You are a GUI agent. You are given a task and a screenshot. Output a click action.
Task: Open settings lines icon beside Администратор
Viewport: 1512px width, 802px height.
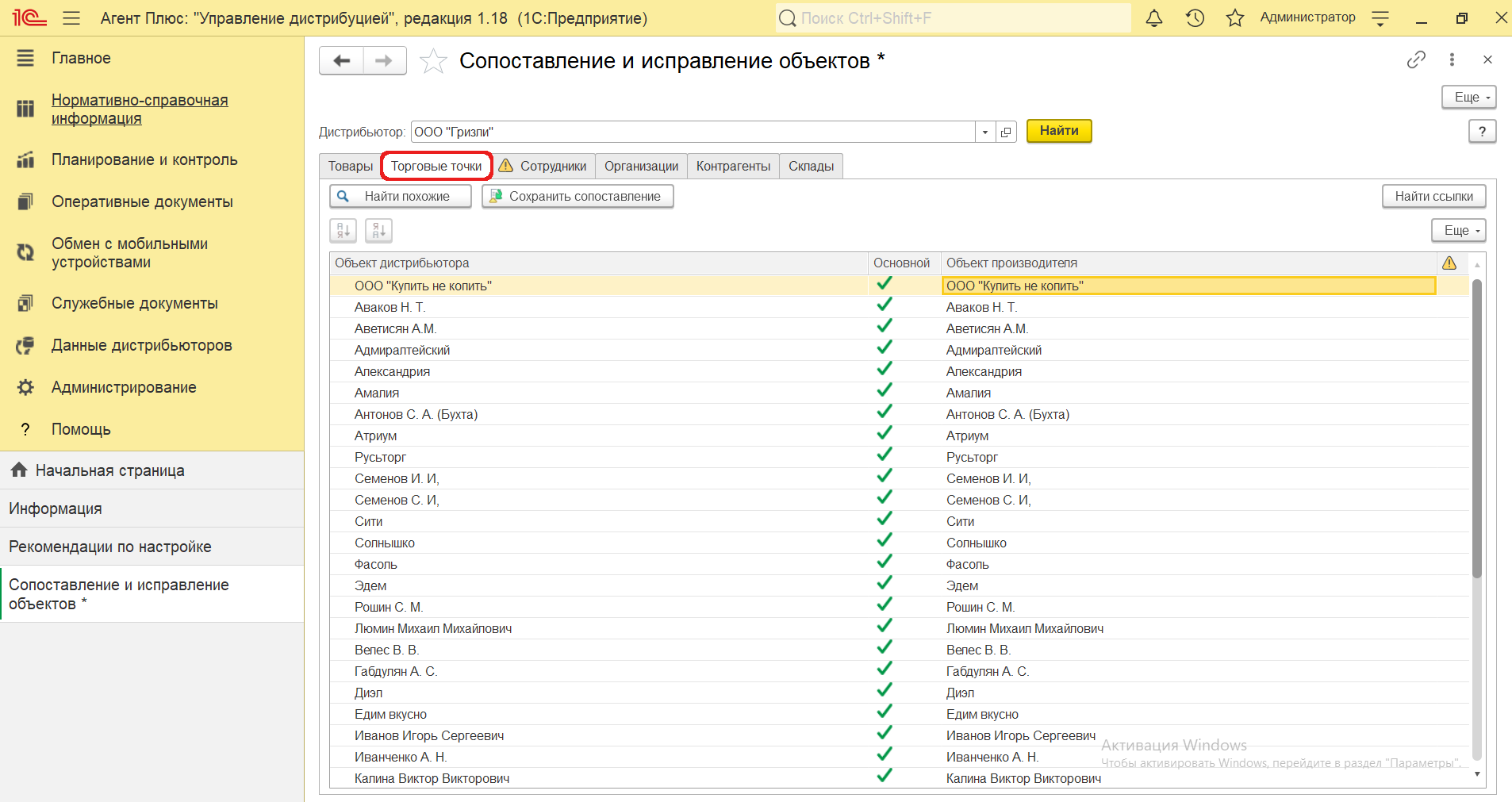[1380, 17]
